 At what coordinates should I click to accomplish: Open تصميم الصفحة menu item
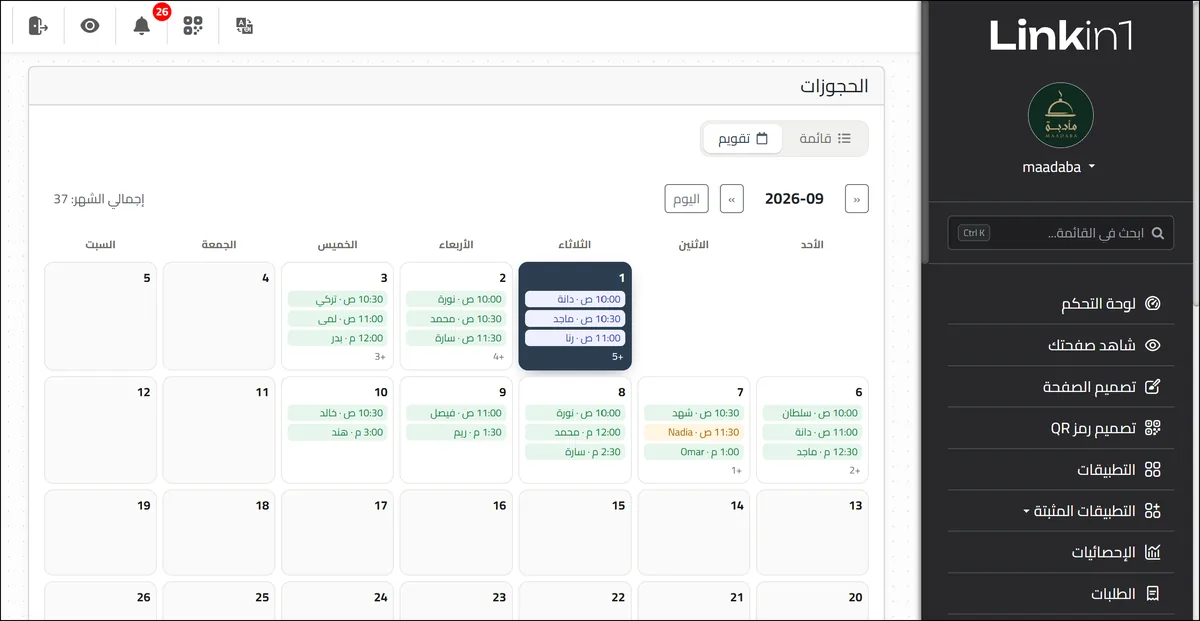[x=1061, y=387]
